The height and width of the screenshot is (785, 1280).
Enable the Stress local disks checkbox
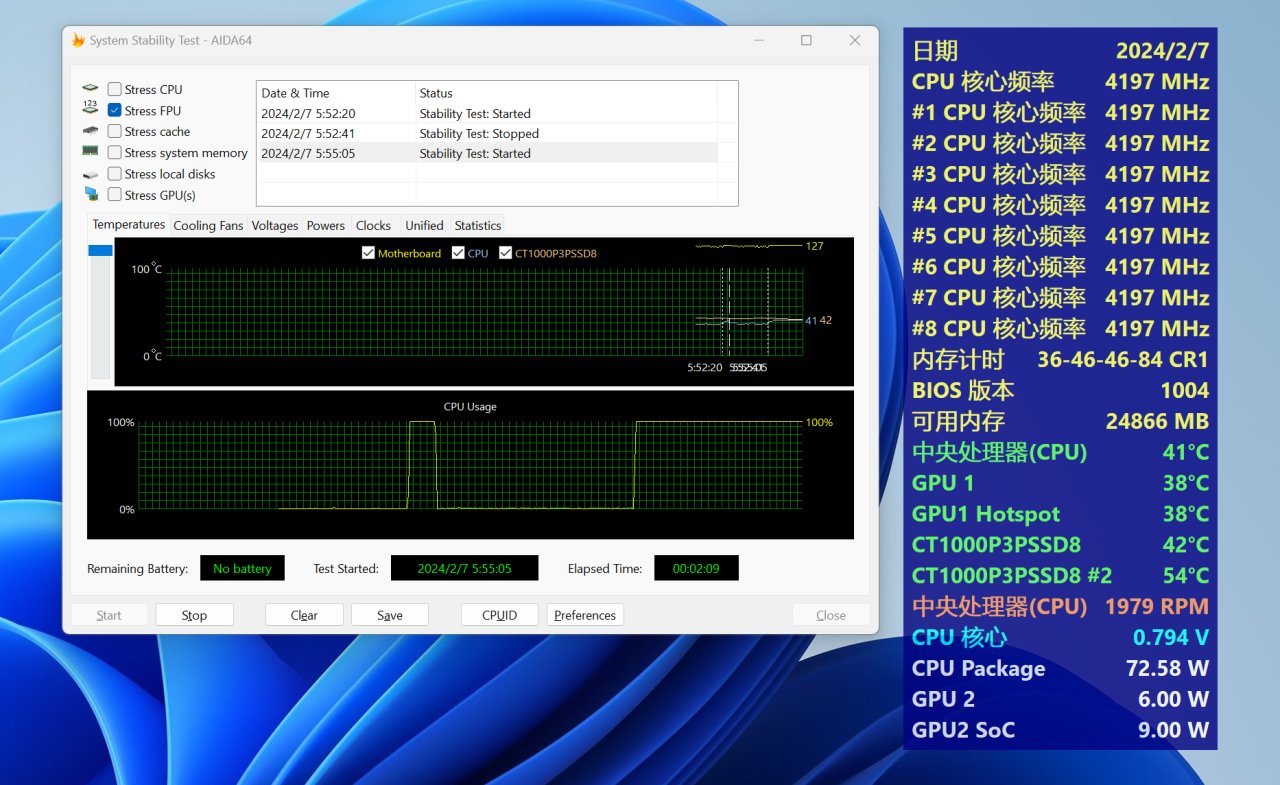point(115,174)
